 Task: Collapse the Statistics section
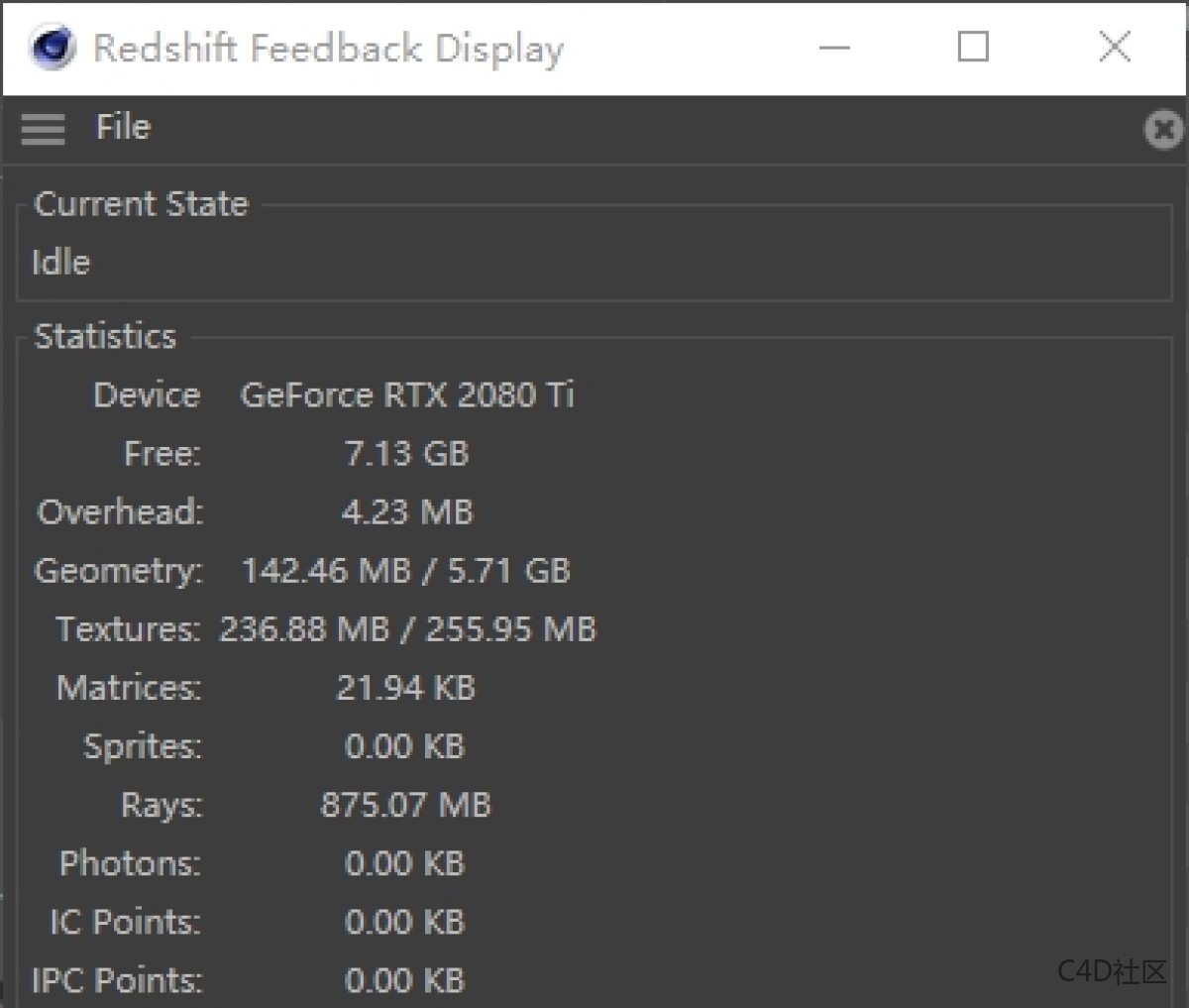pos(104,336)
